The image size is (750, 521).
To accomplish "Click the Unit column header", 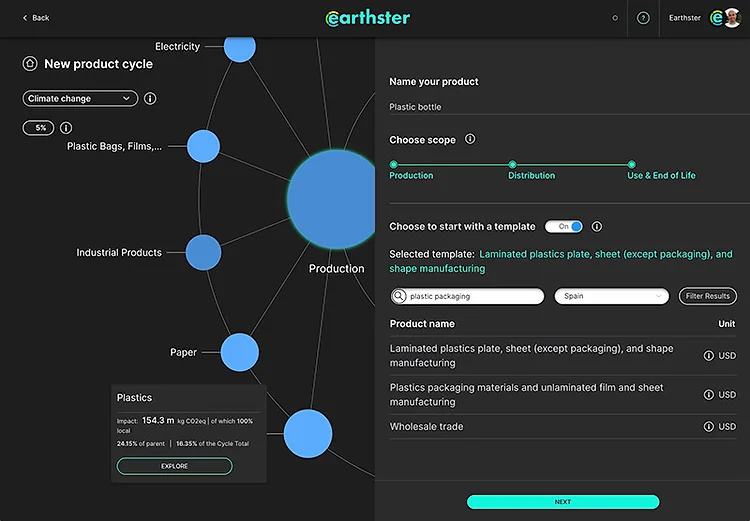I will 727,324.
